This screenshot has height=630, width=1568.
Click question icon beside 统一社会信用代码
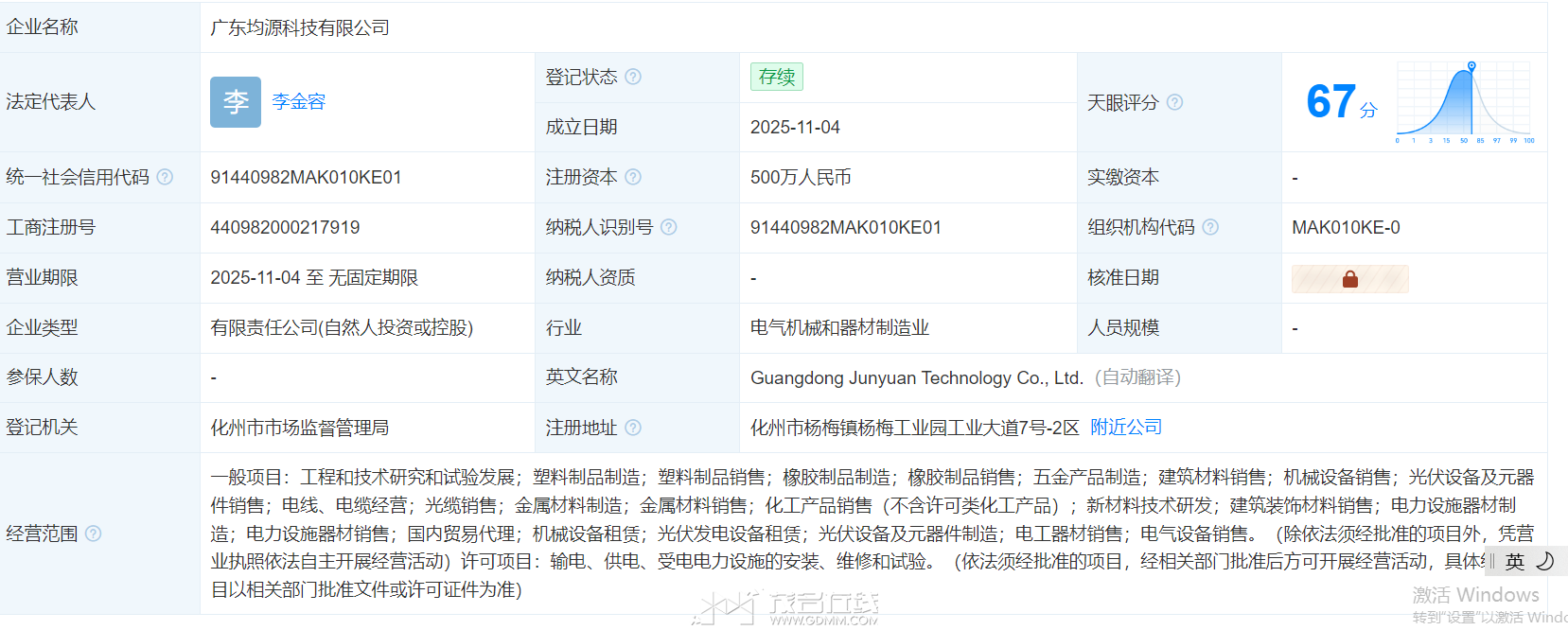pyautogui.click(x=165, y=177)
